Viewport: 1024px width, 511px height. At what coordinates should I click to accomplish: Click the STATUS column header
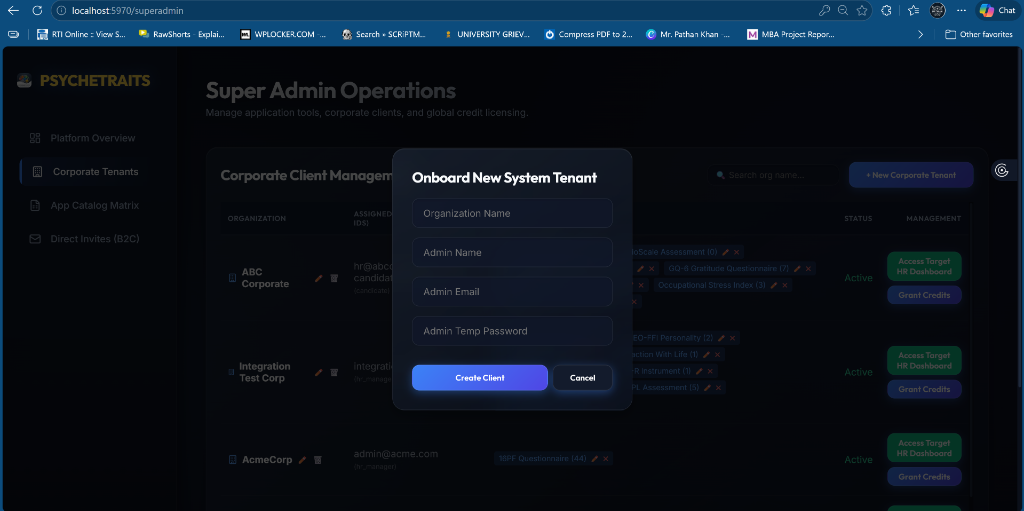click(858, 218)
